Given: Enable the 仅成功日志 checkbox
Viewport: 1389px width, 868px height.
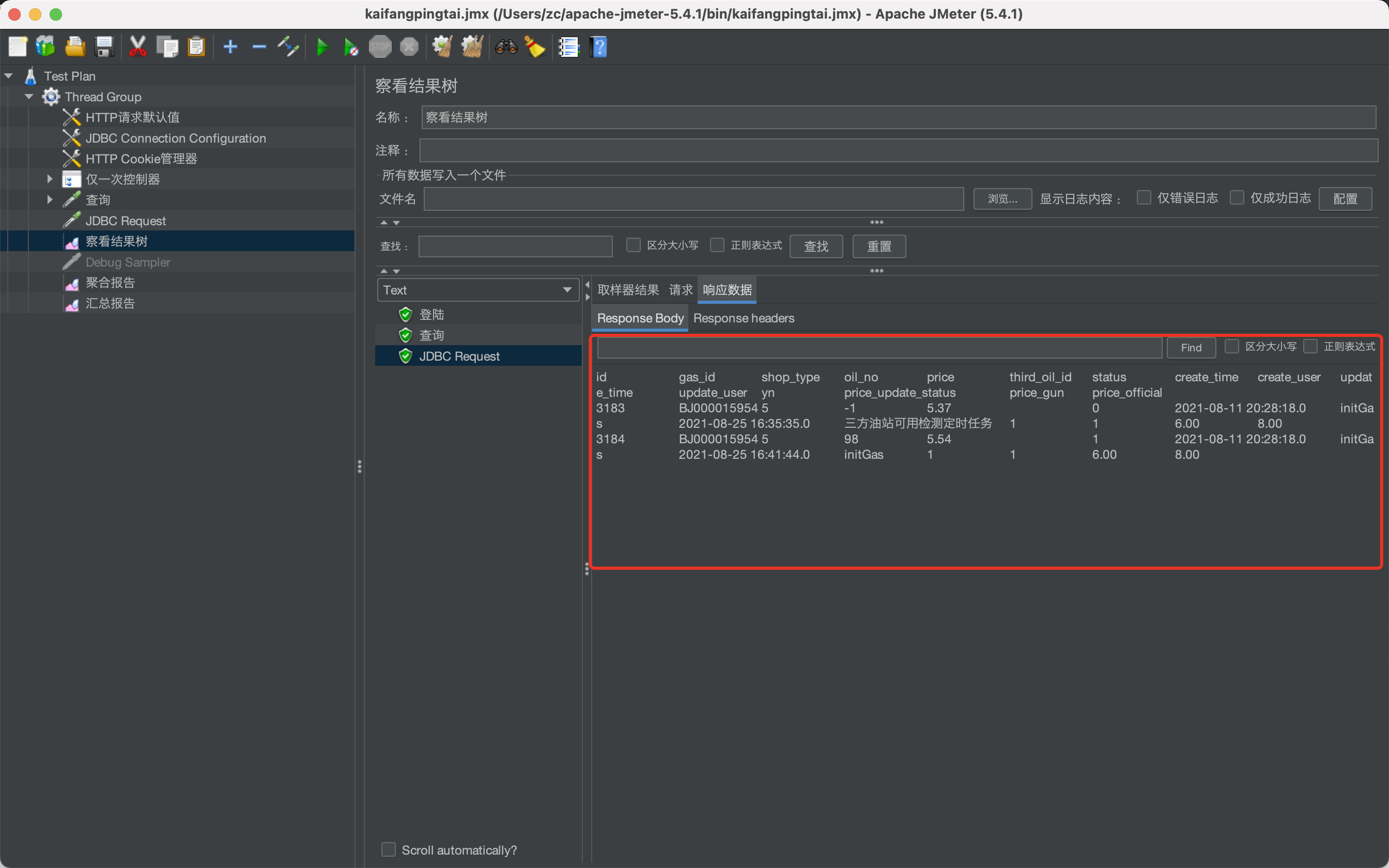Looking at the screenshot, I should pos(1237,198).
